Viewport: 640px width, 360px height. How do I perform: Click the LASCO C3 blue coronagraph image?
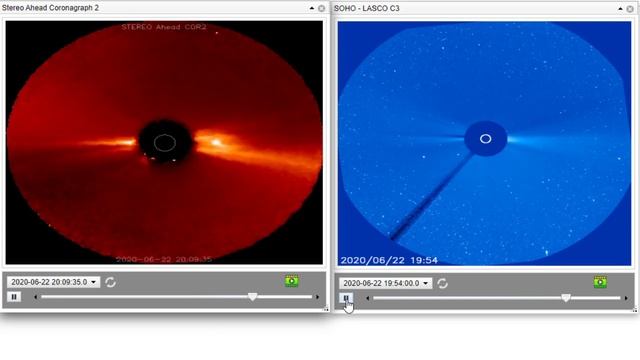[484, 143]
